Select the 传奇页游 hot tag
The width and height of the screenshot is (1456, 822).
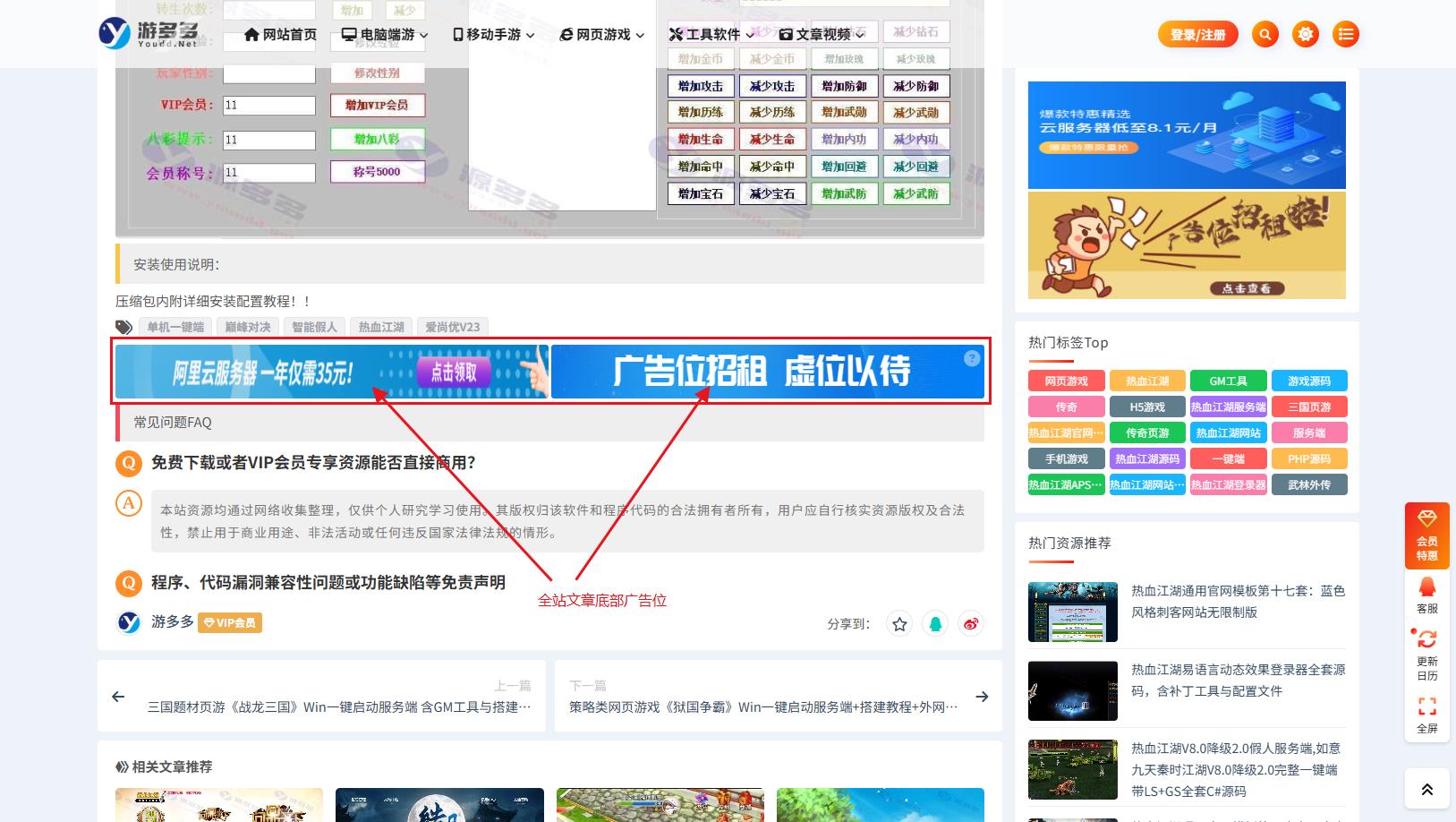[1147, 433]
